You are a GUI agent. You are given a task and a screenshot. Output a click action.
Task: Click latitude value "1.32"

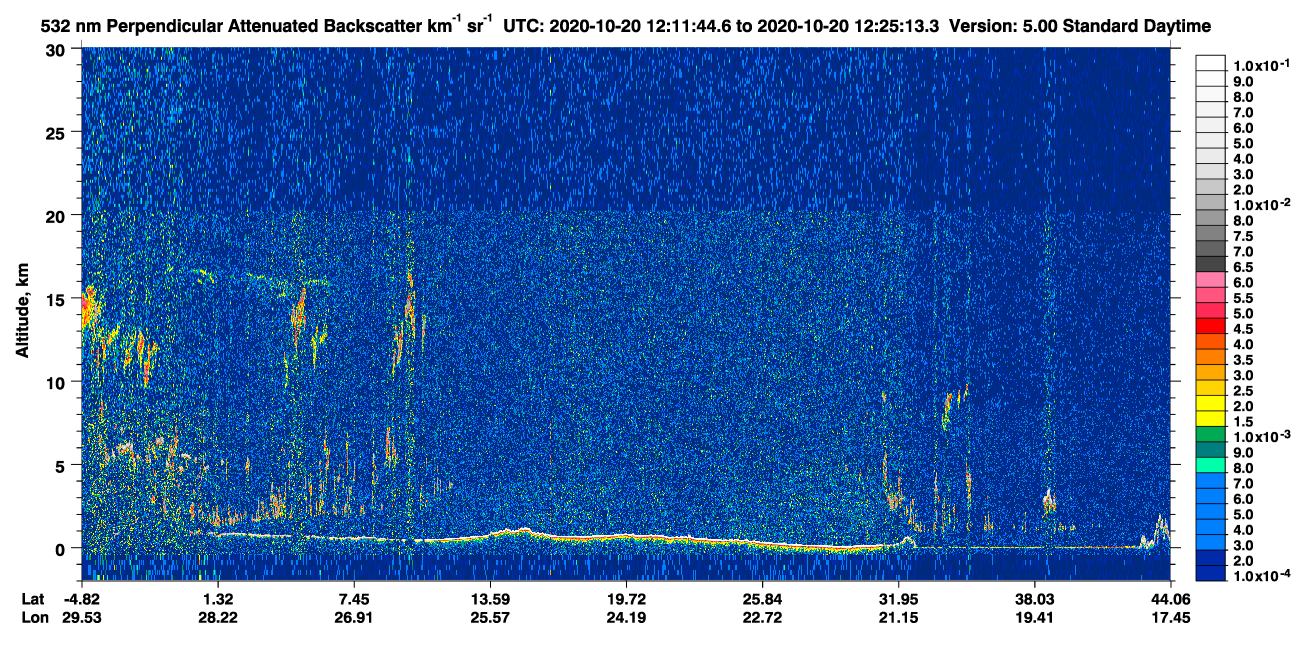pos(218,599)
